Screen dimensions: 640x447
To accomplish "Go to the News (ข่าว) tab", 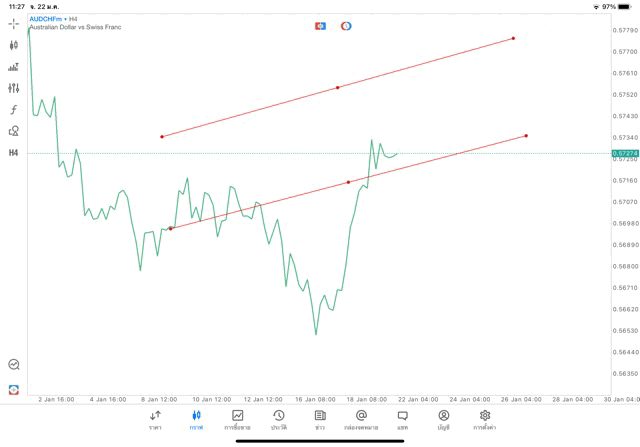I will coord(320,420).
